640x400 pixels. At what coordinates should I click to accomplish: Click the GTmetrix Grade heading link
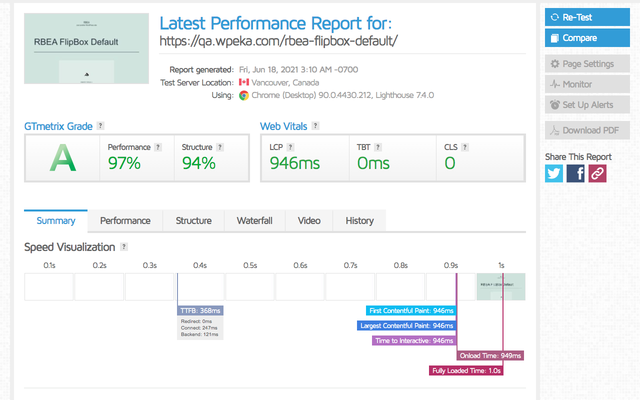coord(58,126)
